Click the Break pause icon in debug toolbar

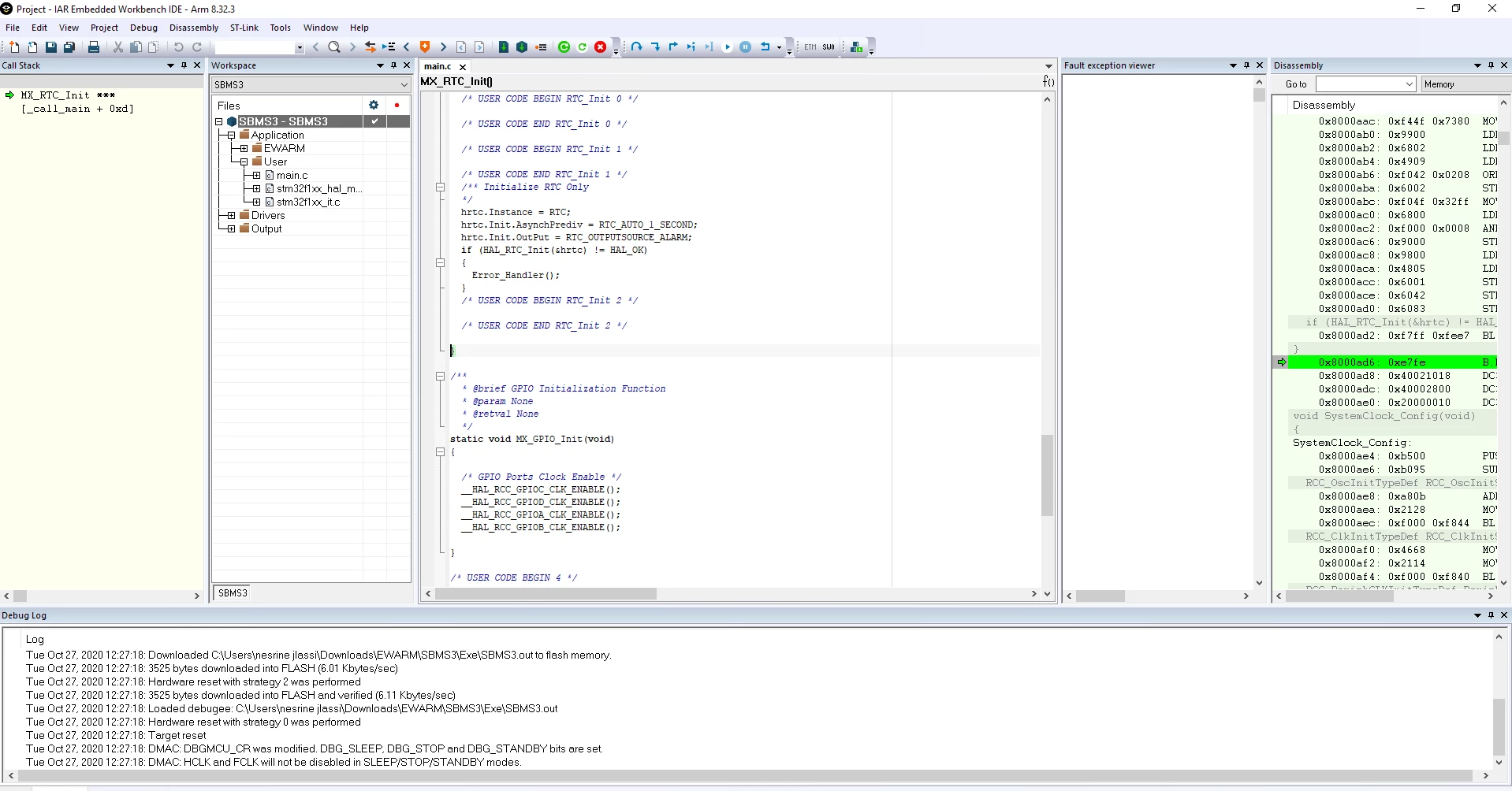click(x=746, y=47)
